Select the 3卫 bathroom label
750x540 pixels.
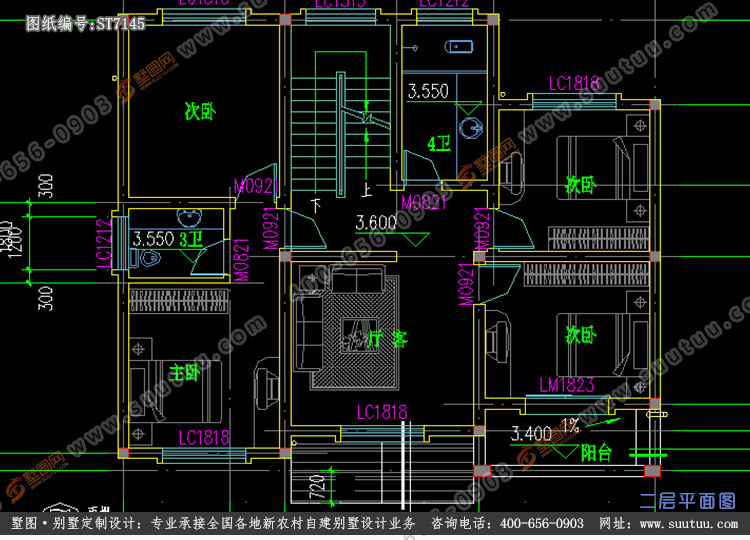click(x=191, y=240)
